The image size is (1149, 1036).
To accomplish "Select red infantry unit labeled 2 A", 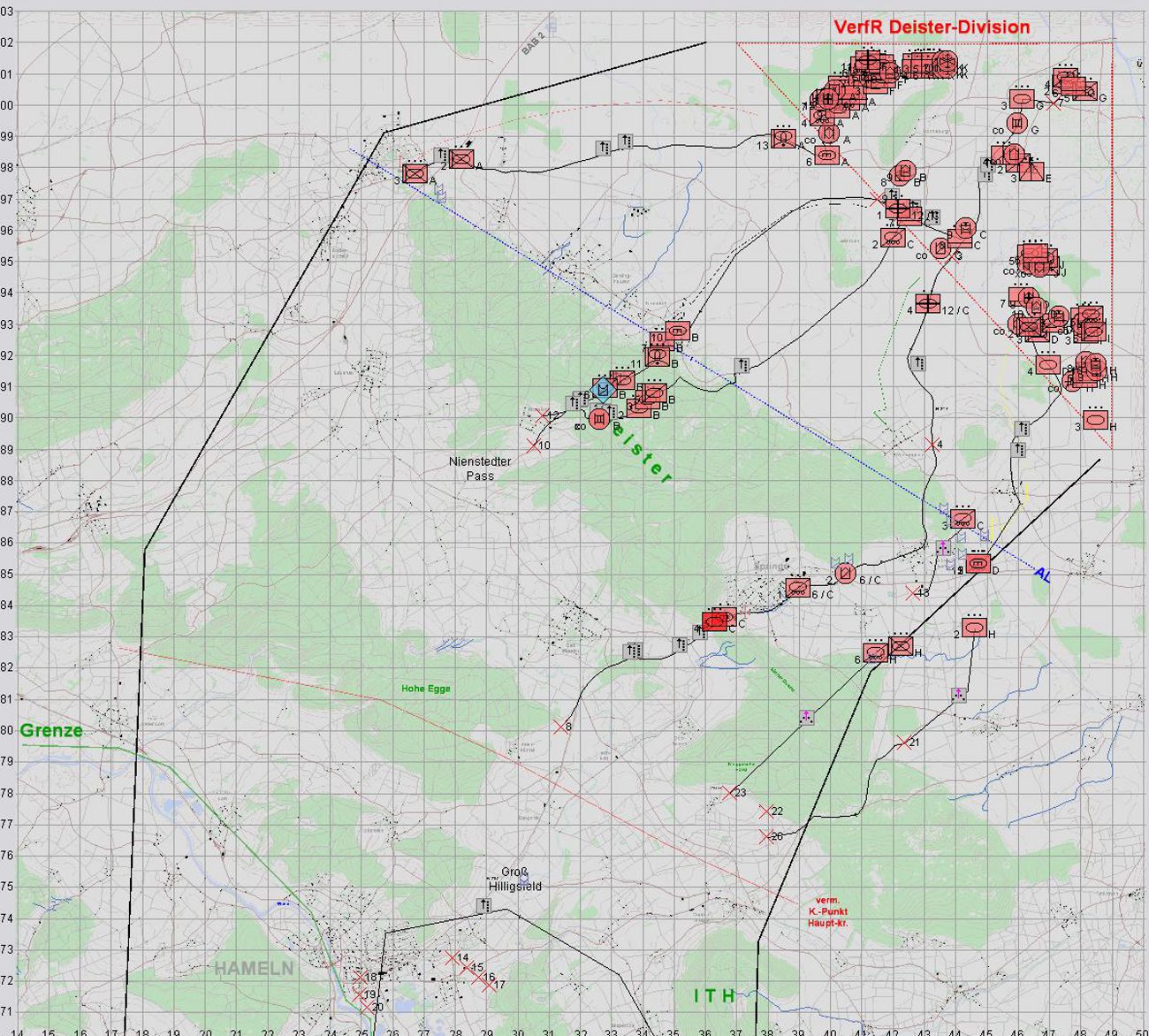I will (x=460, y=159).
